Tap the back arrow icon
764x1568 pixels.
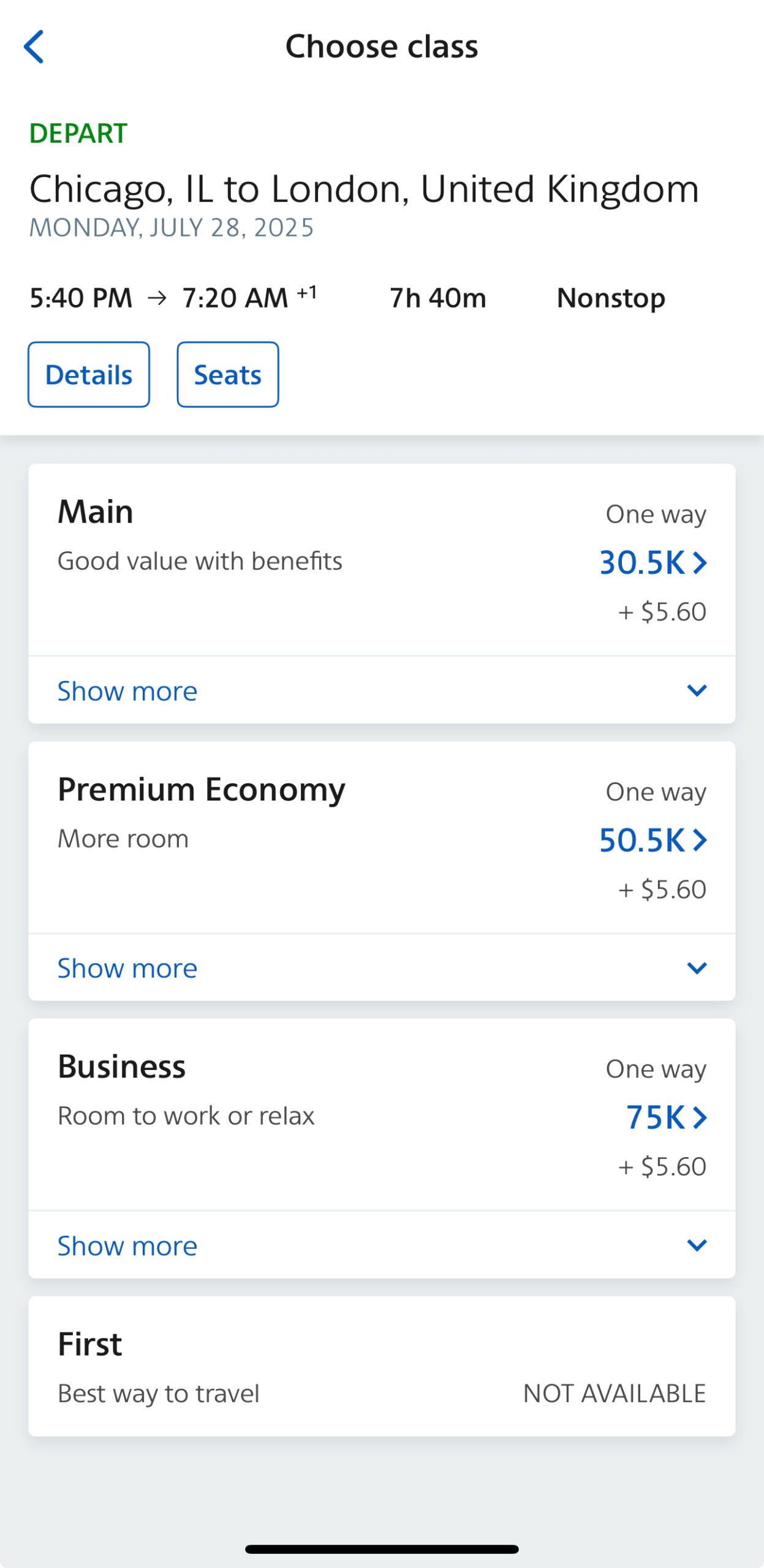34,47
